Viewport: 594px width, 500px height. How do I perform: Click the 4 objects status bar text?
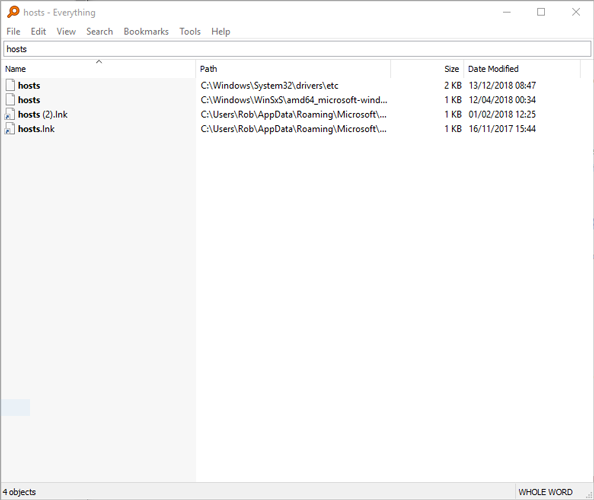click(19, 492)
